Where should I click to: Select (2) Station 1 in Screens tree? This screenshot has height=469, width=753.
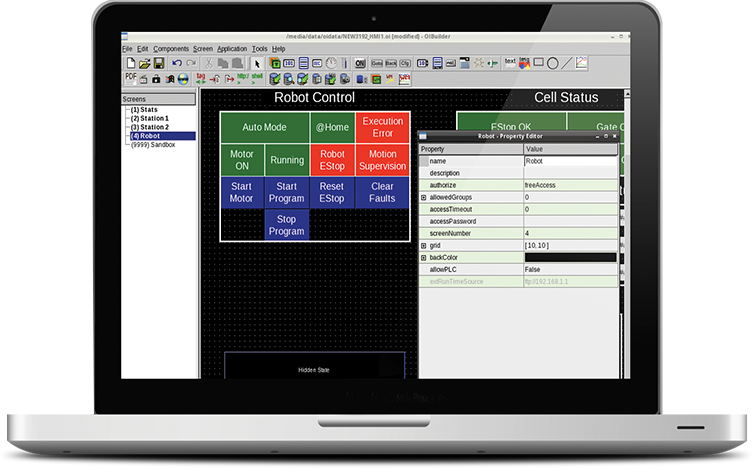[x=149, y=118]
